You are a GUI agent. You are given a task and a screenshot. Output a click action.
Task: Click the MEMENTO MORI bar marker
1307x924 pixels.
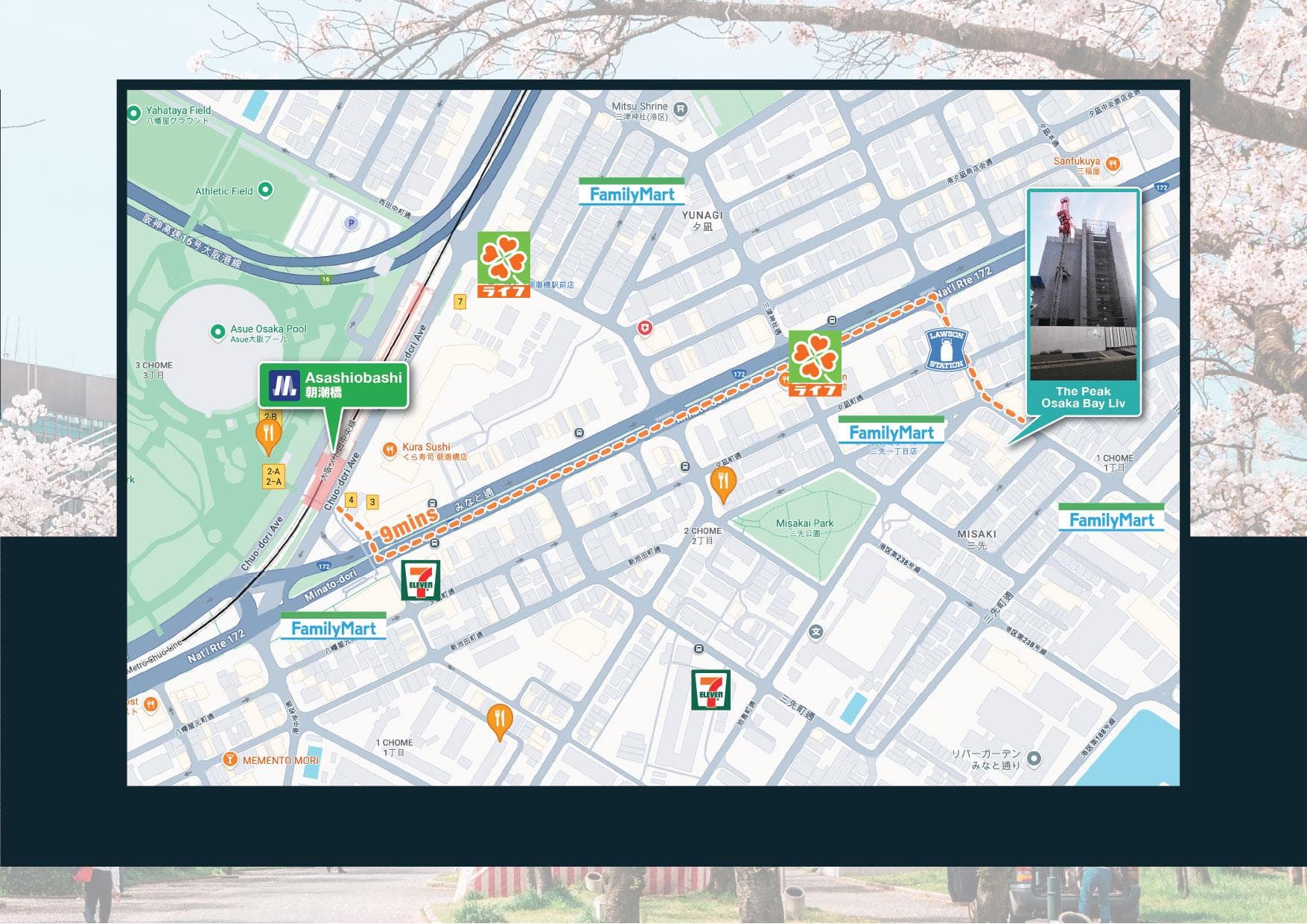(230, 759)
